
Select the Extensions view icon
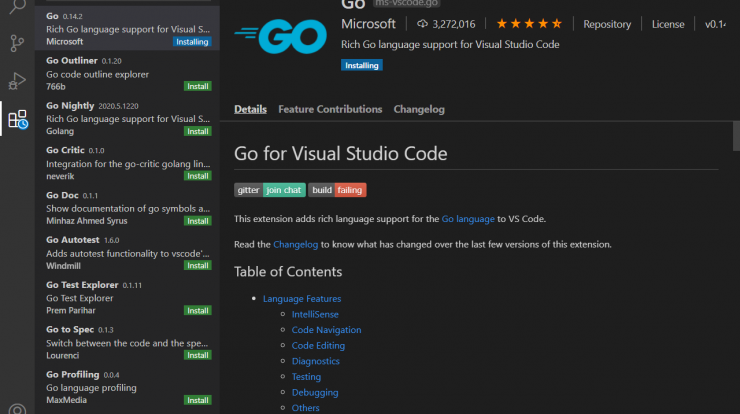point(18,119)
